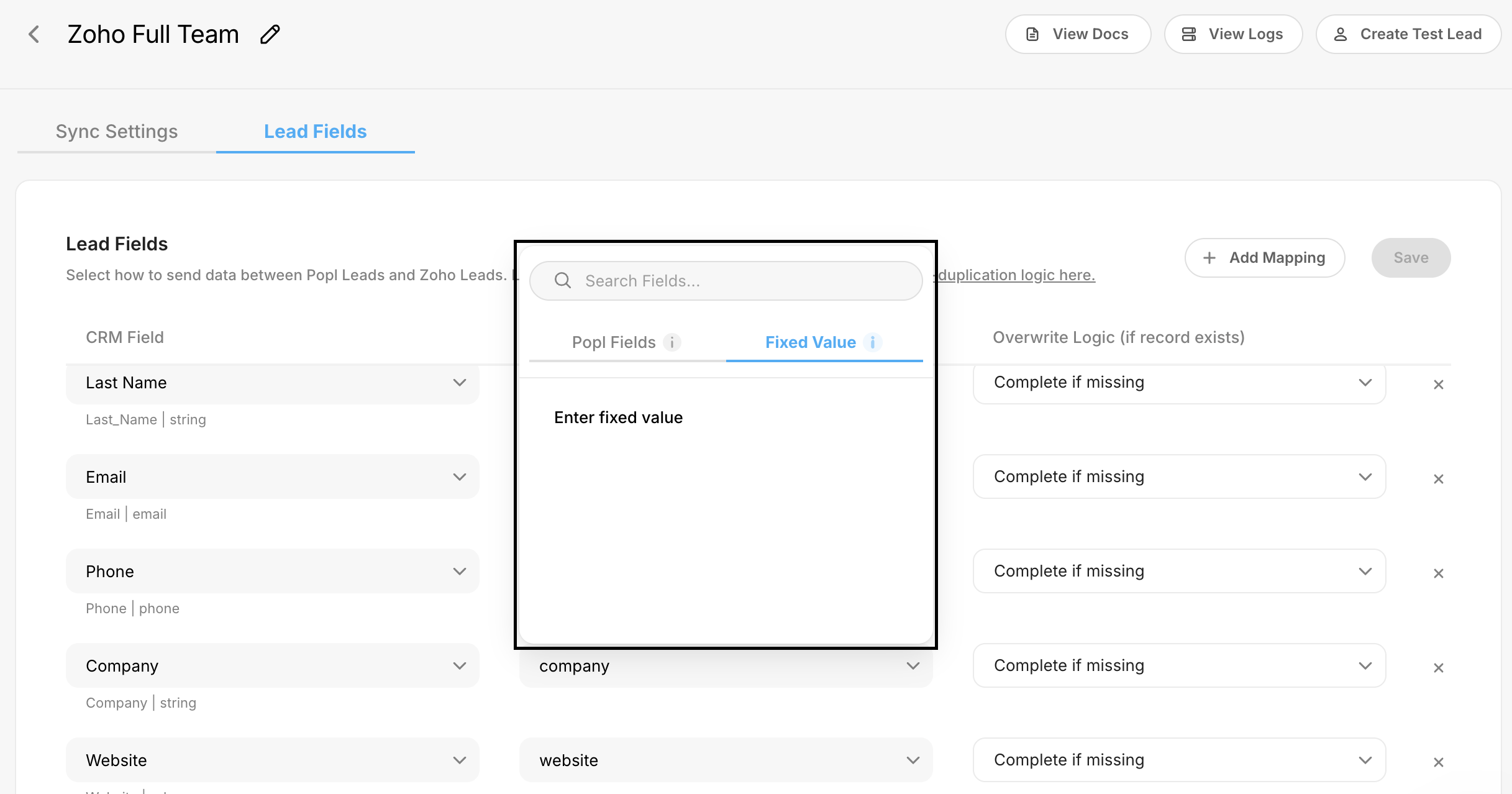
Task: Remove the Email mapping row
Action: [1438, 479]
